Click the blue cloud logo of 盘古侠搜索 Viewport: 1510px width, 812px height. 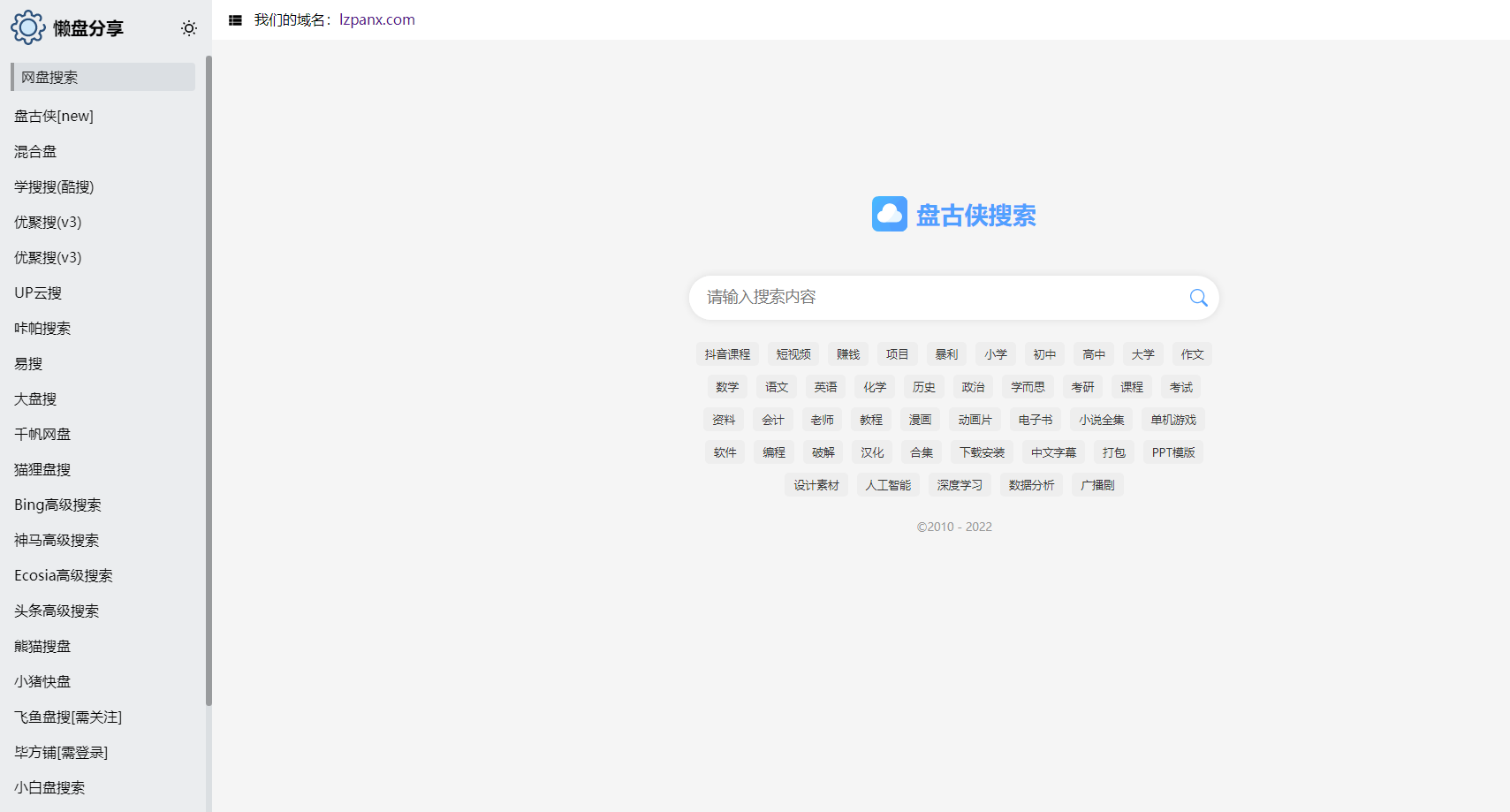click(x=890, y=214)
